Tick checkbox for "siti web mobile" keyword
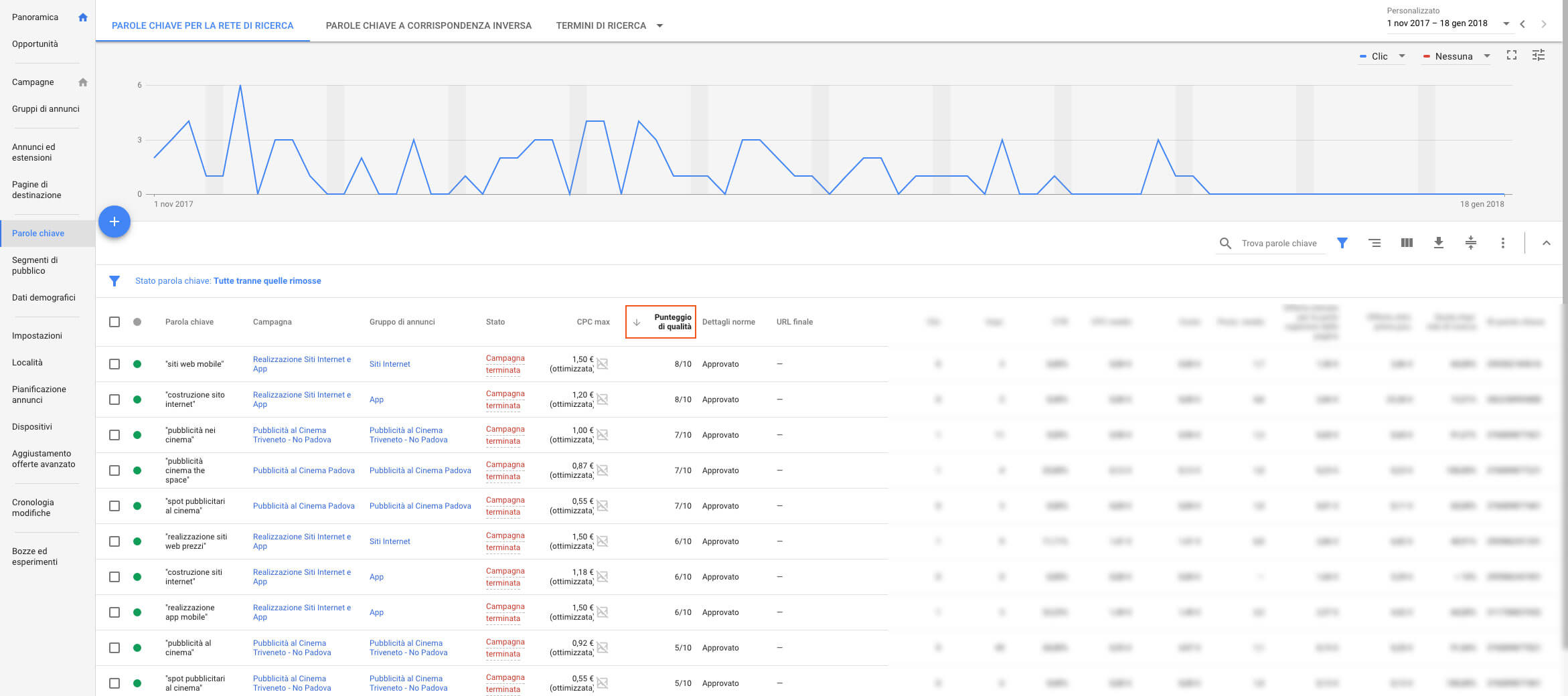 pyautogui.click(x=114, y=364)
